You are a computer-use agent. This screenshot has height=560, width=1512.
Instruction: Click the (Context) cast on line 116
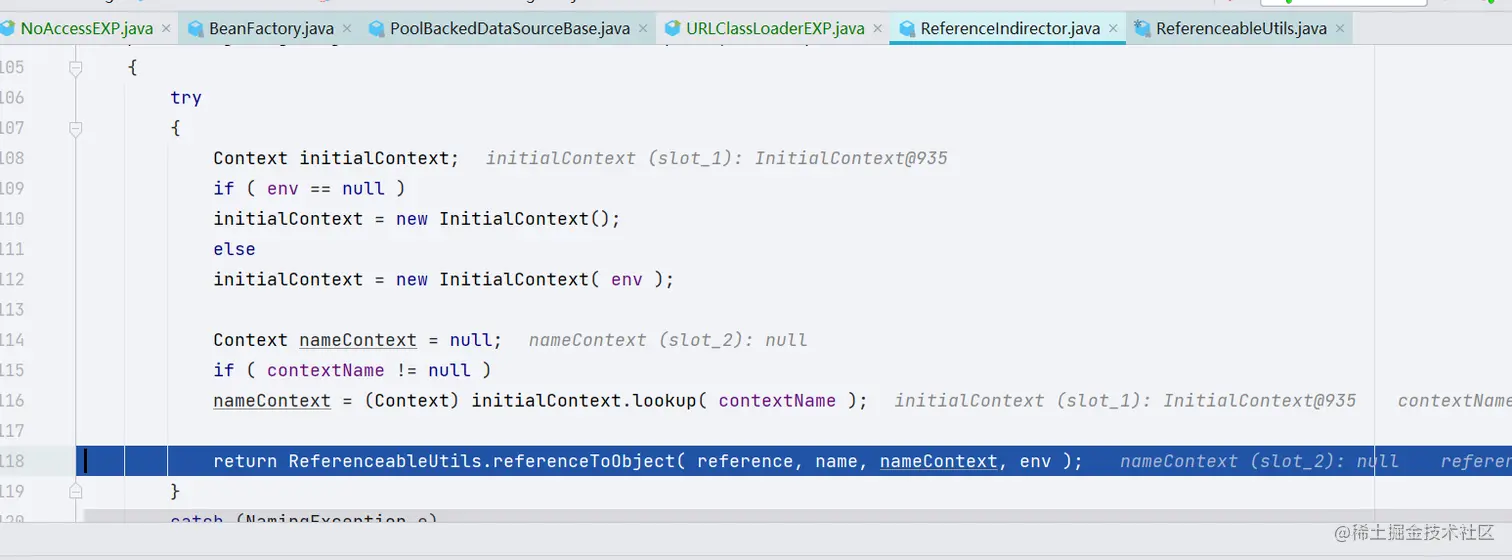[x=412, y=400]
